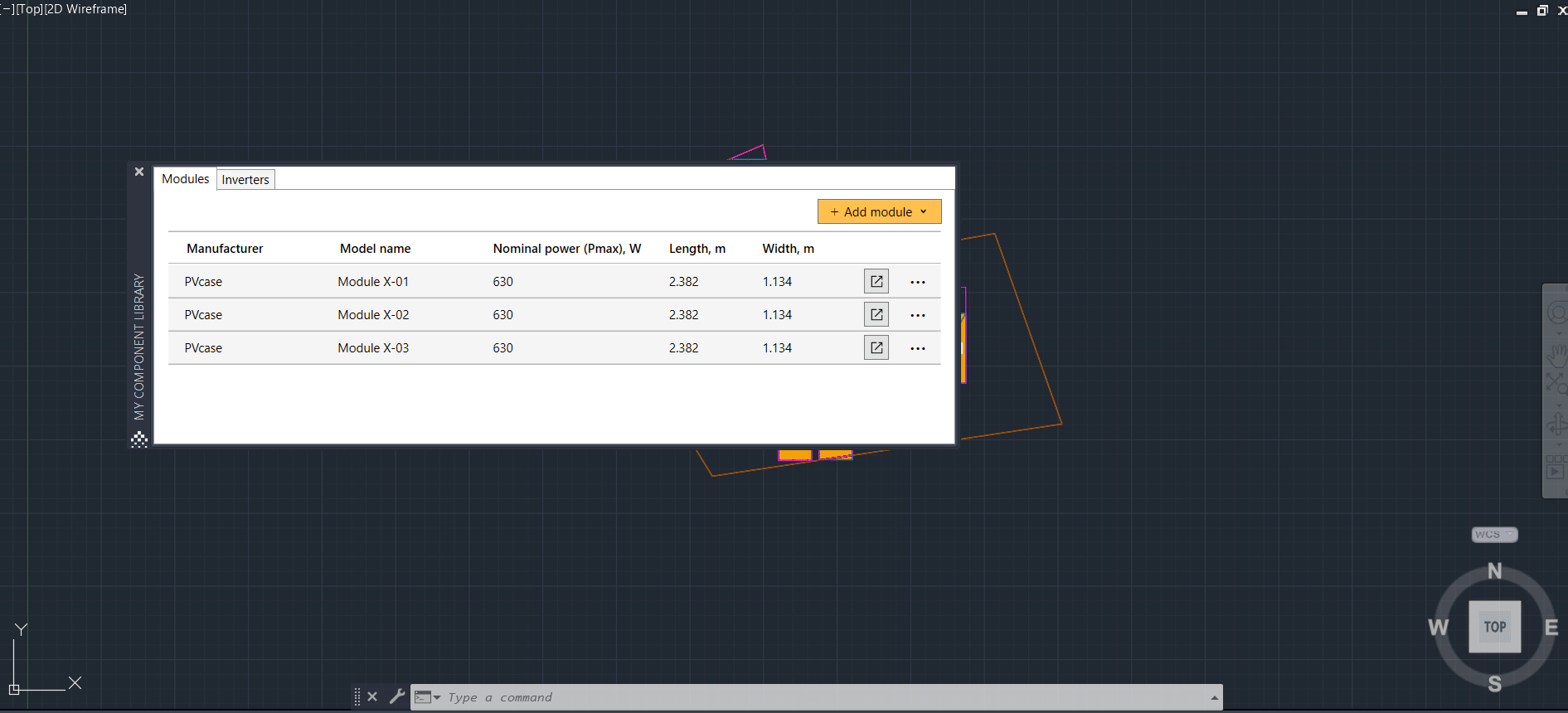Click the viewport controls minus label
The image size is (1568, 713).
(7, 9)
